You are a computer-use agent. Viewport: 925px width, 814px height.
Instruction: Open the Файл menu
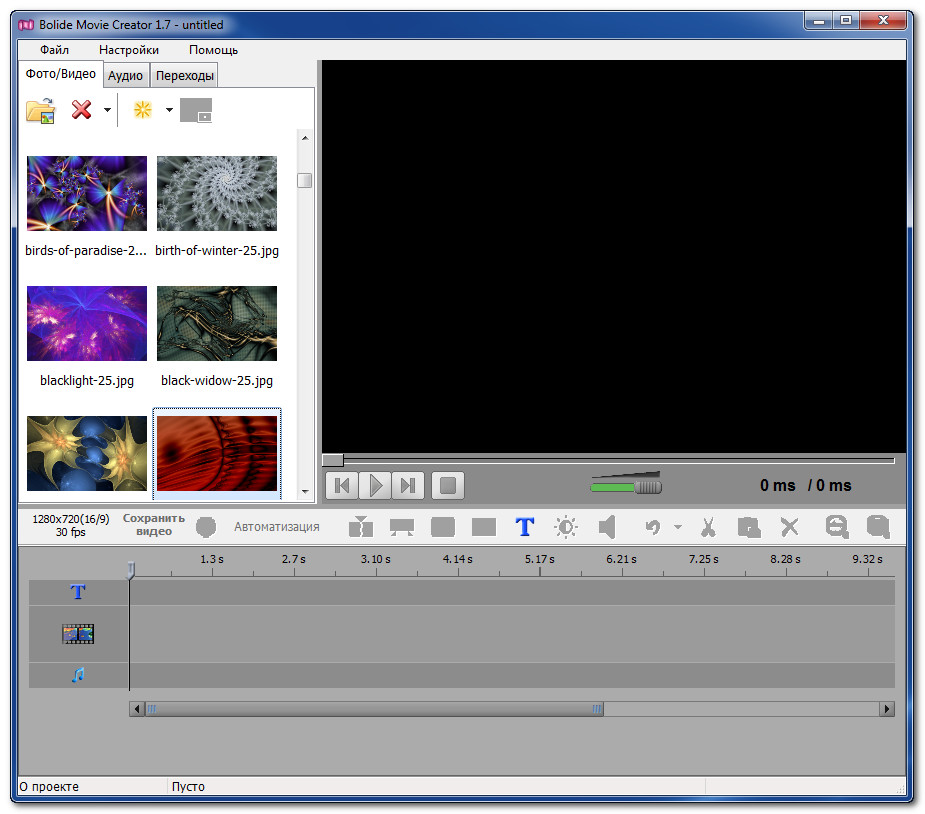[55, 50]
